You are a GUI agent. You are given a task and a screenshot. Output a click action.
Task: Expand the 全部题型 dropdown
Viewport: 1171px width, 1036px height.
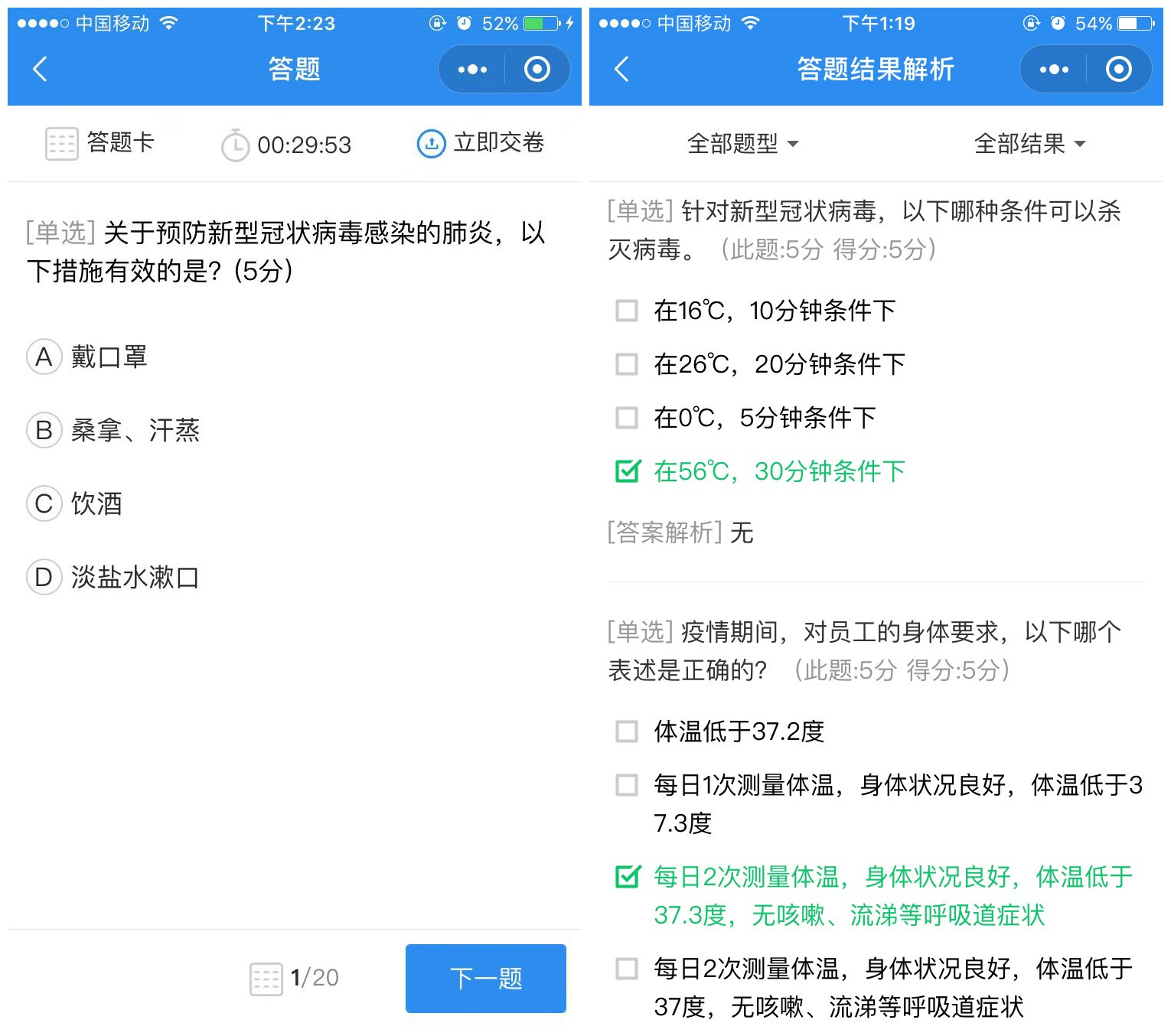coord(742,144)
